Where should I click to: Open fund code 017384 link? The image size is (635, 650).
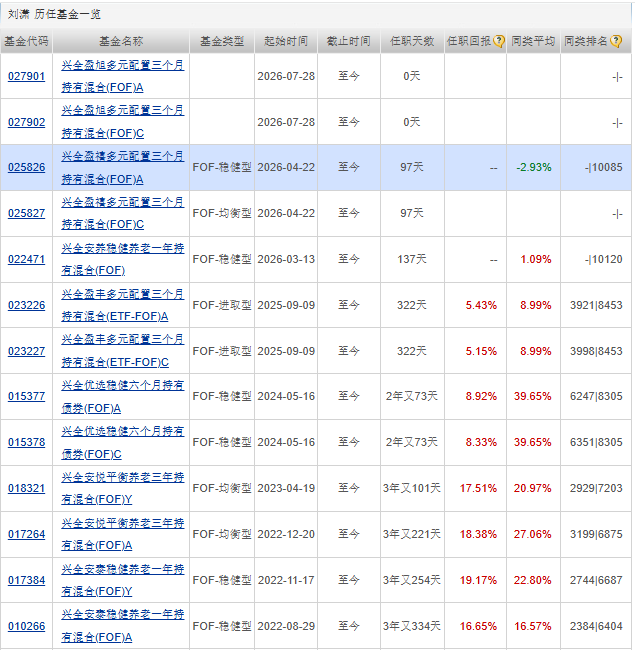click(27, 580)
